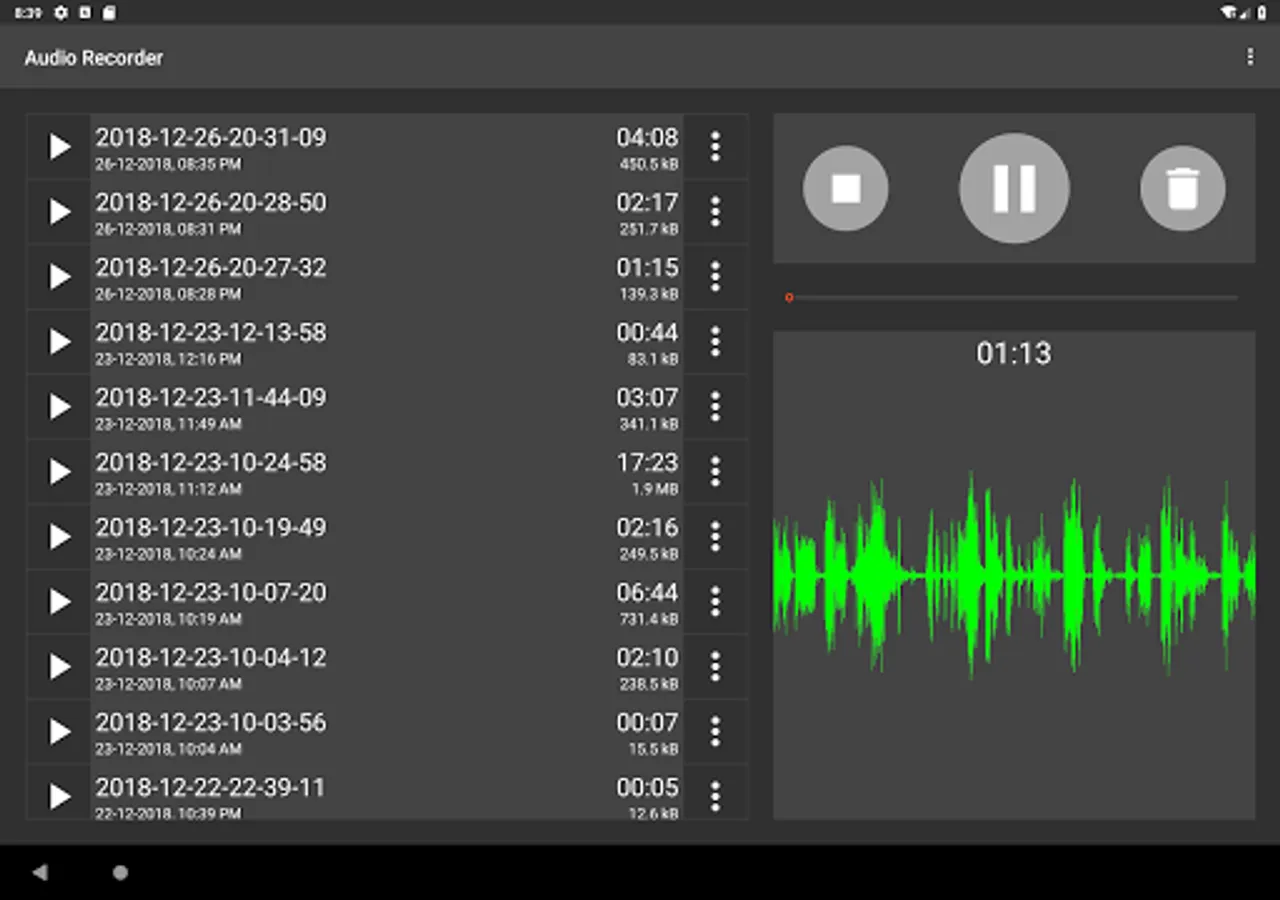Play the 2018-12-23-10-19-49 recording
1280x900 pixels.
(x=59, y=537)
